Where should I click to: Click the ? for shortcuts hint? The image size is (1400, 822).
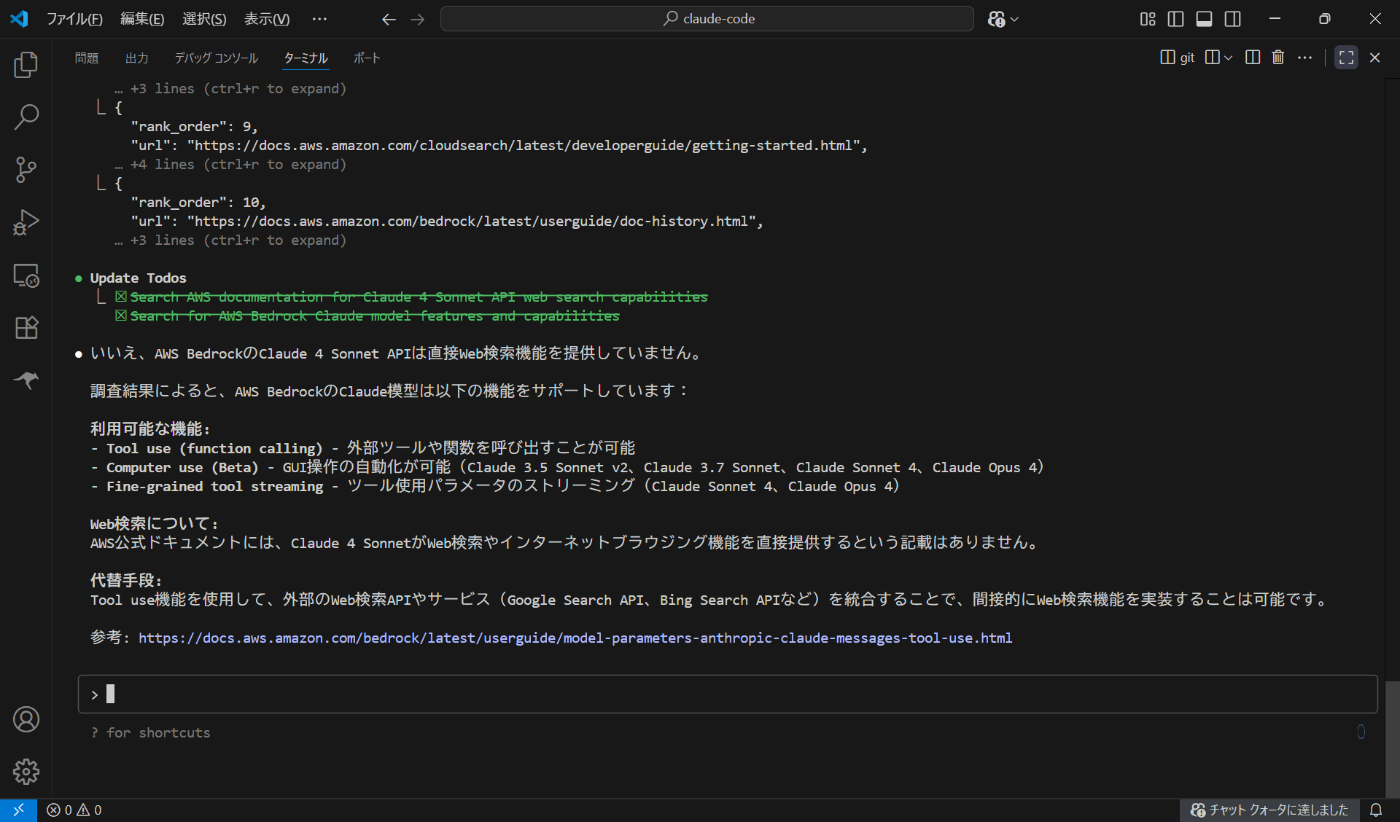pos(150,733)
